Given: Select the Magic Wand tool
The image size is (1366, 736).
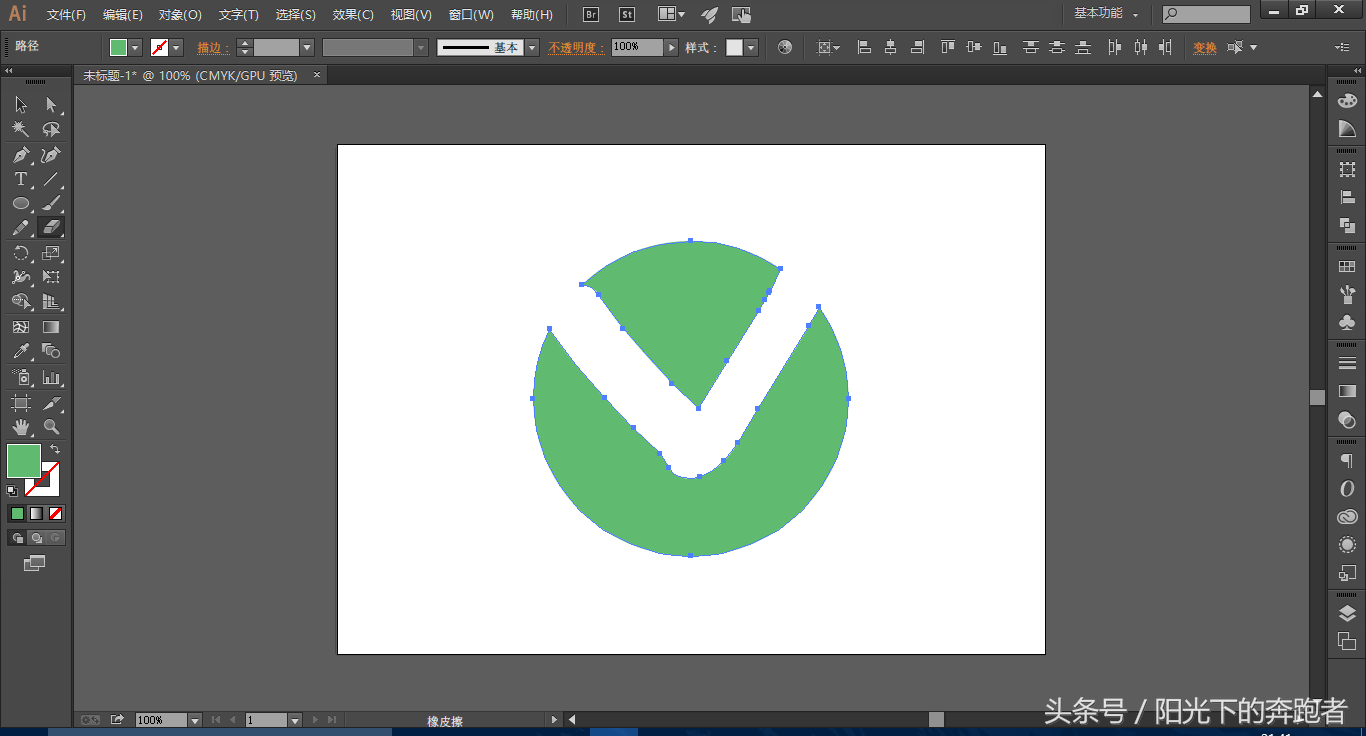Looking at the screenshot, I should [21, 129].
